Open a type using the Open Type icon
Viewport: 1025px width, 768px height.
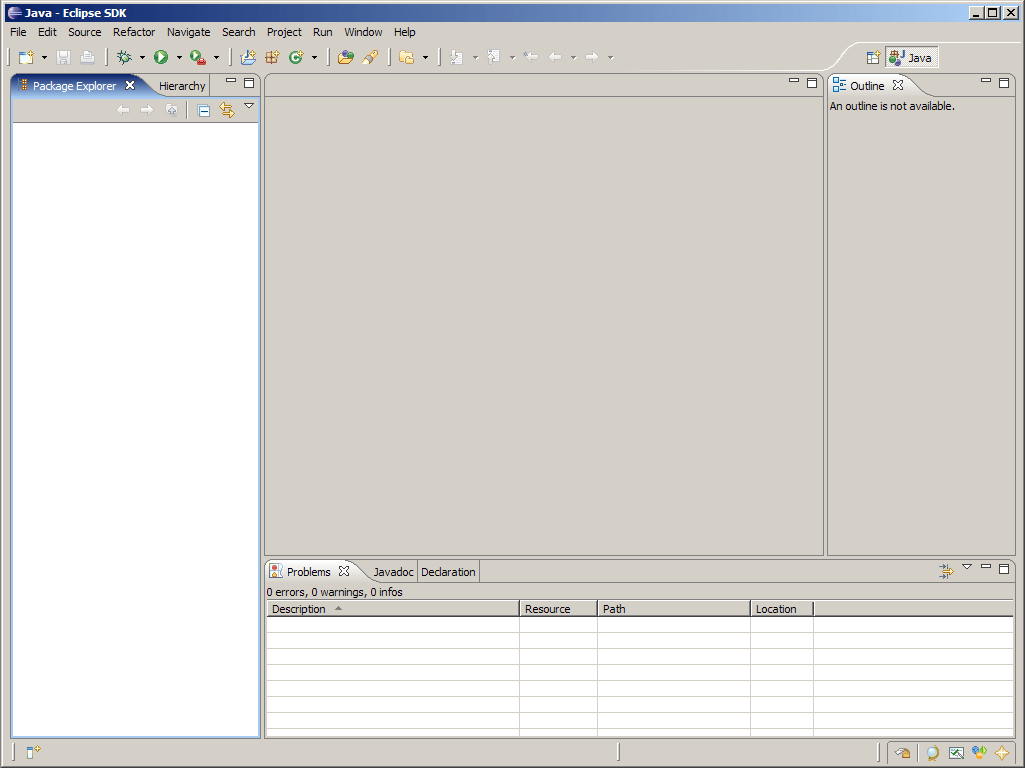pyautogui.click(x=345, y=57)
